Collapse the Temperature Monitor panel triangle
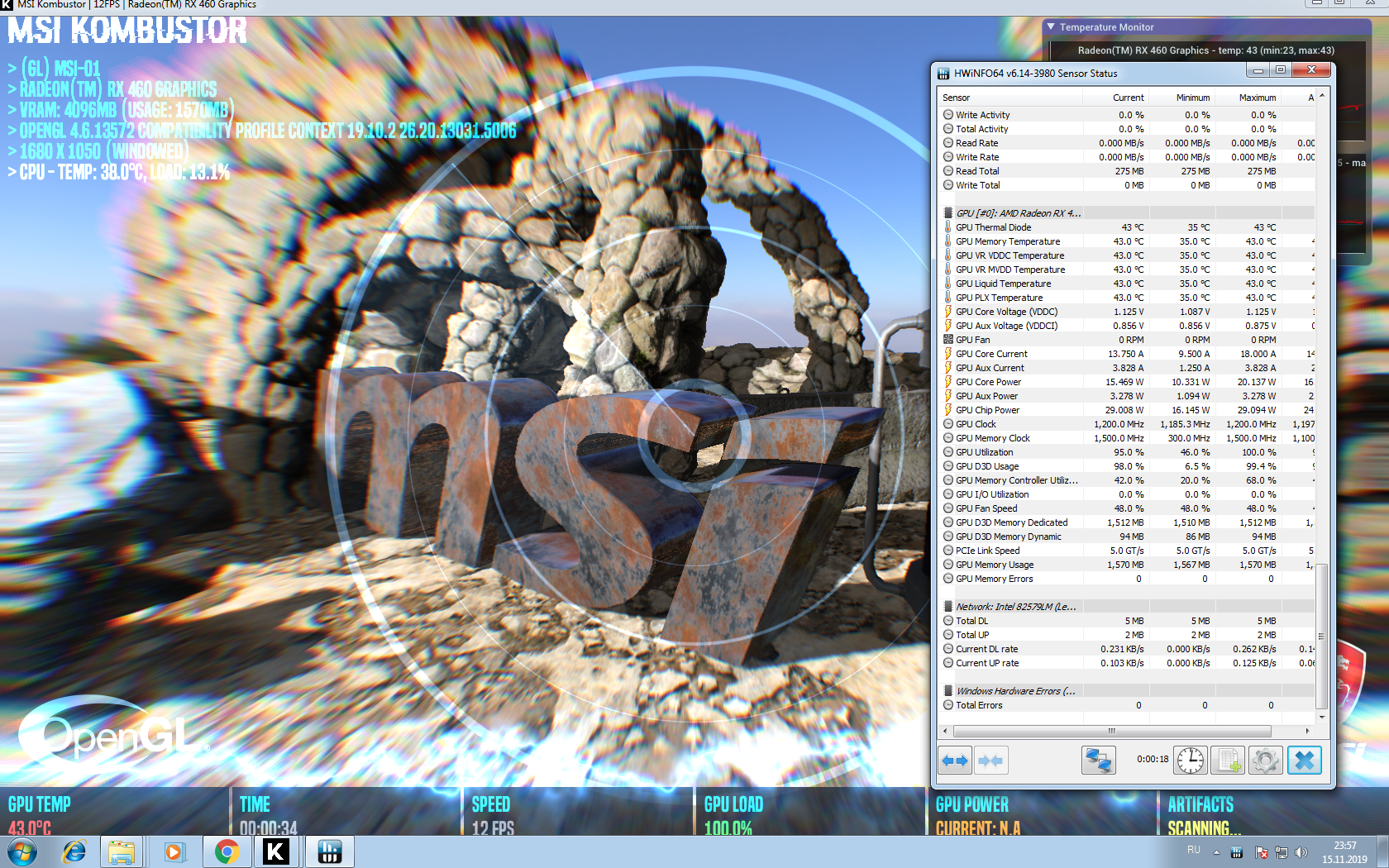The image size is (1389, 868). [1051, 27]
